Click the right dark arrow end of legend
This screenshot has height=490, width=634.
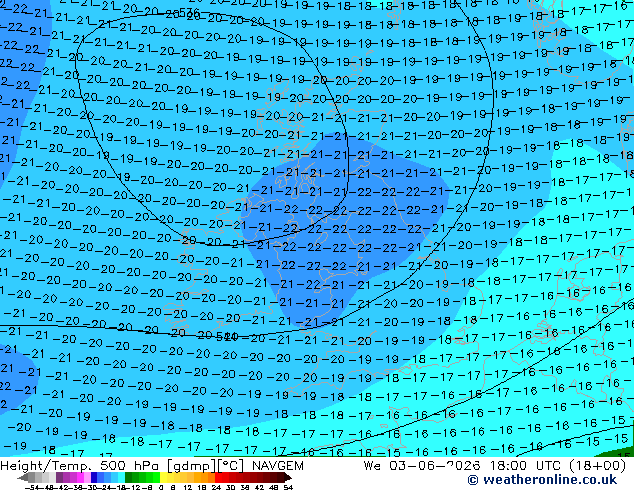(288, 478)
